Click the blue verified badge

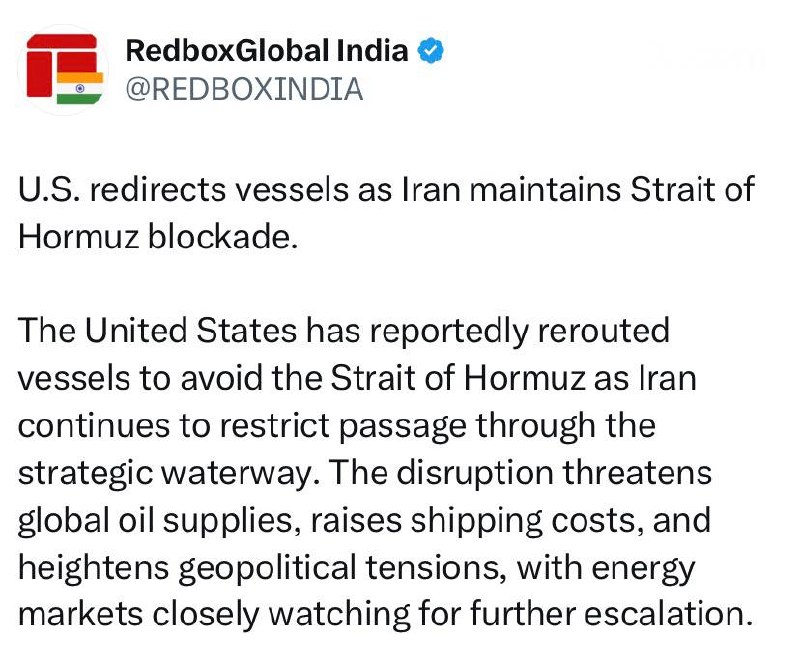coord(431,51)
